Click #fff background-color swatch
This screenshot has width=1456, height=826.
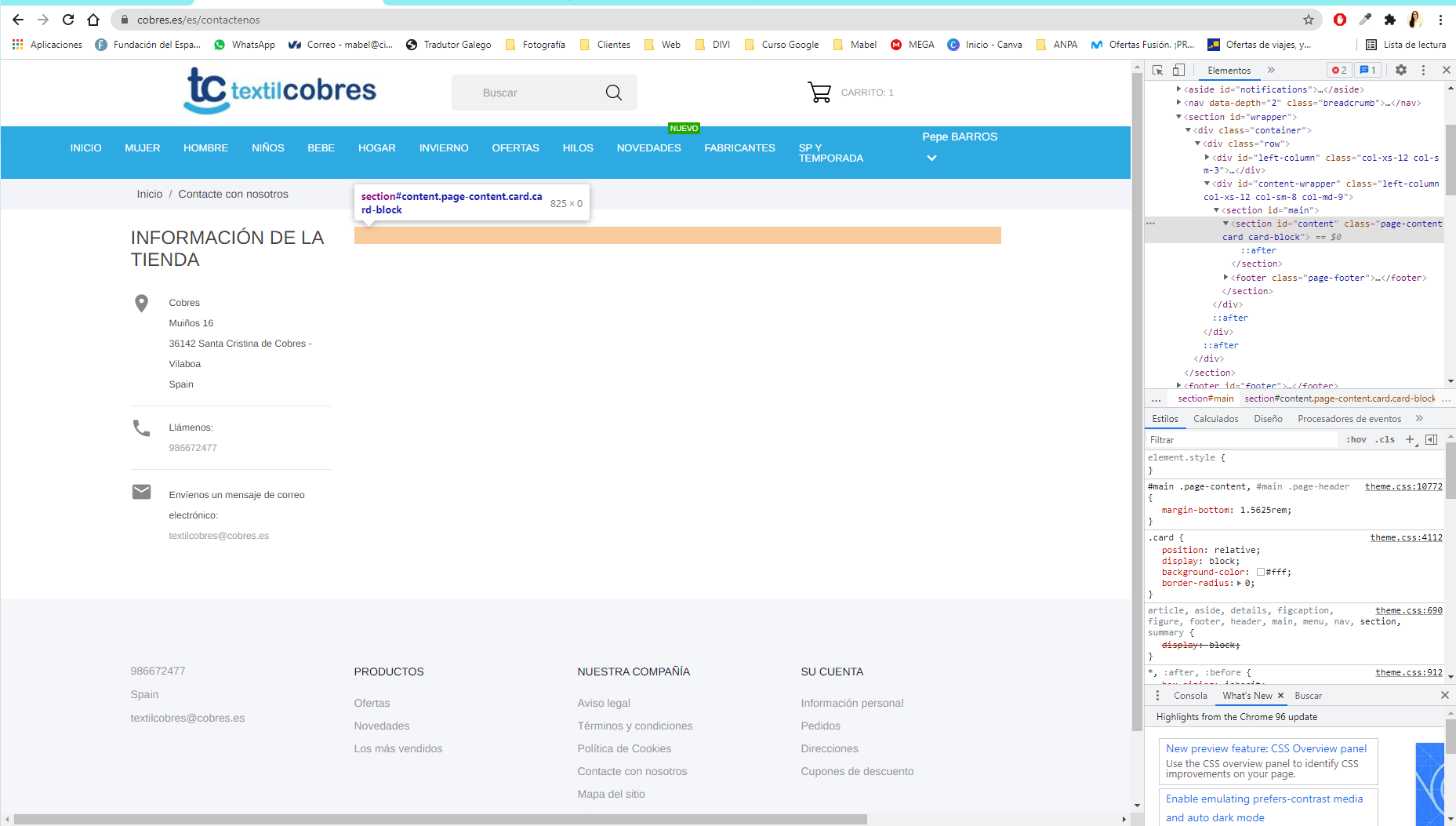[x=1261, y=573]
